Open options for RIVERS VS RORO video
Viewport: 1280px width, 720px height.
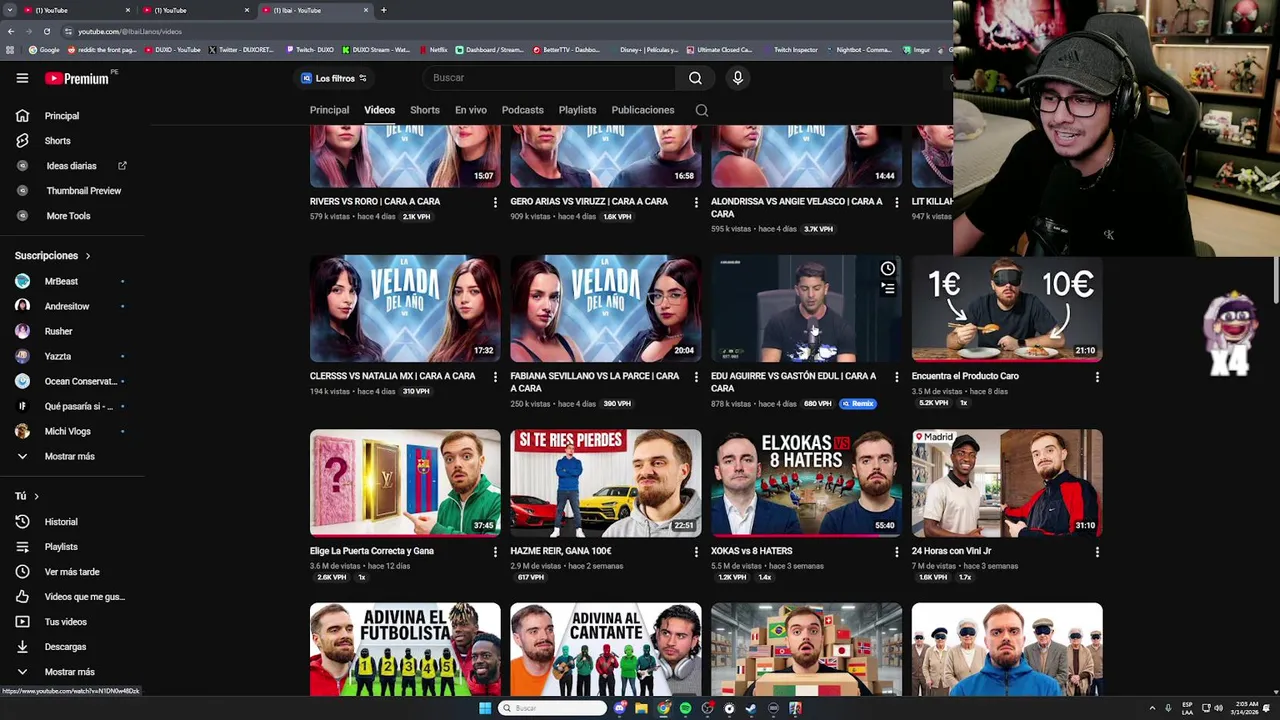(x=495, y=203)
